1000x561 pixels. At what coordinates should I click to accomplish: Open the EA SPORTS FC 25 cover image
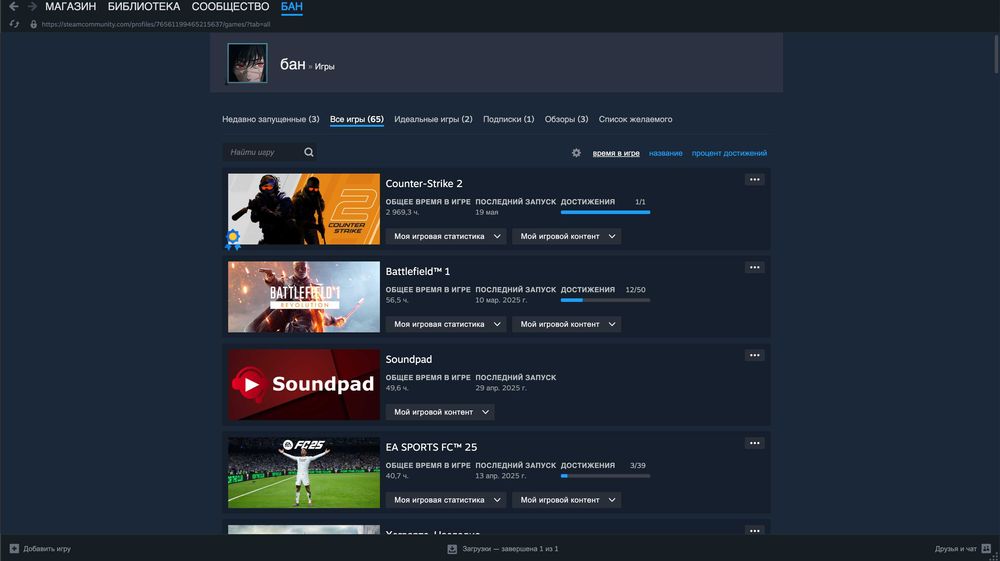click(x=304, y=473)
